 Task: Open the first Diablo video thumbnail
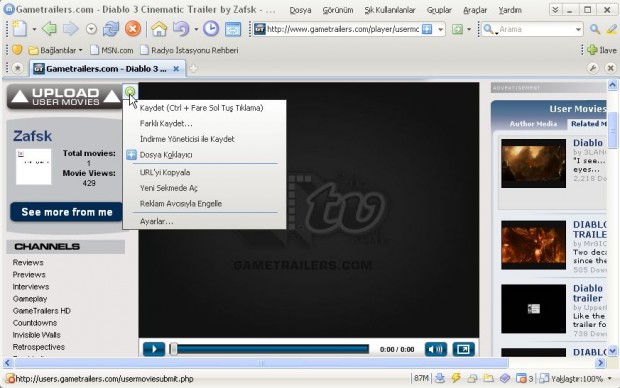(533, 163)
